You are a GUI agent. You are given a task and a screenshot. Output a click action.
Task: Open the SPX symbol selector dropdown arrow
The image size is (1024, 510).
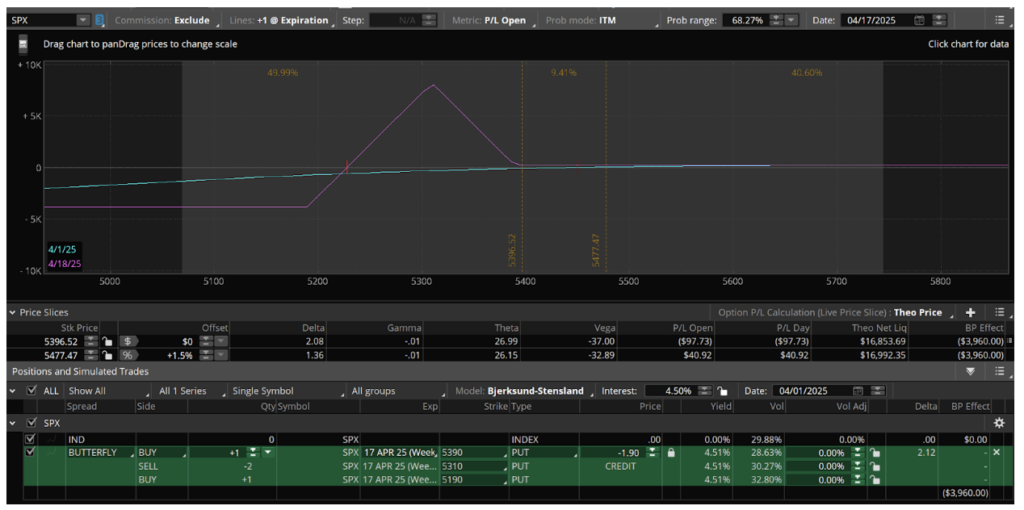pyautogui.click(x=83, y=20)
